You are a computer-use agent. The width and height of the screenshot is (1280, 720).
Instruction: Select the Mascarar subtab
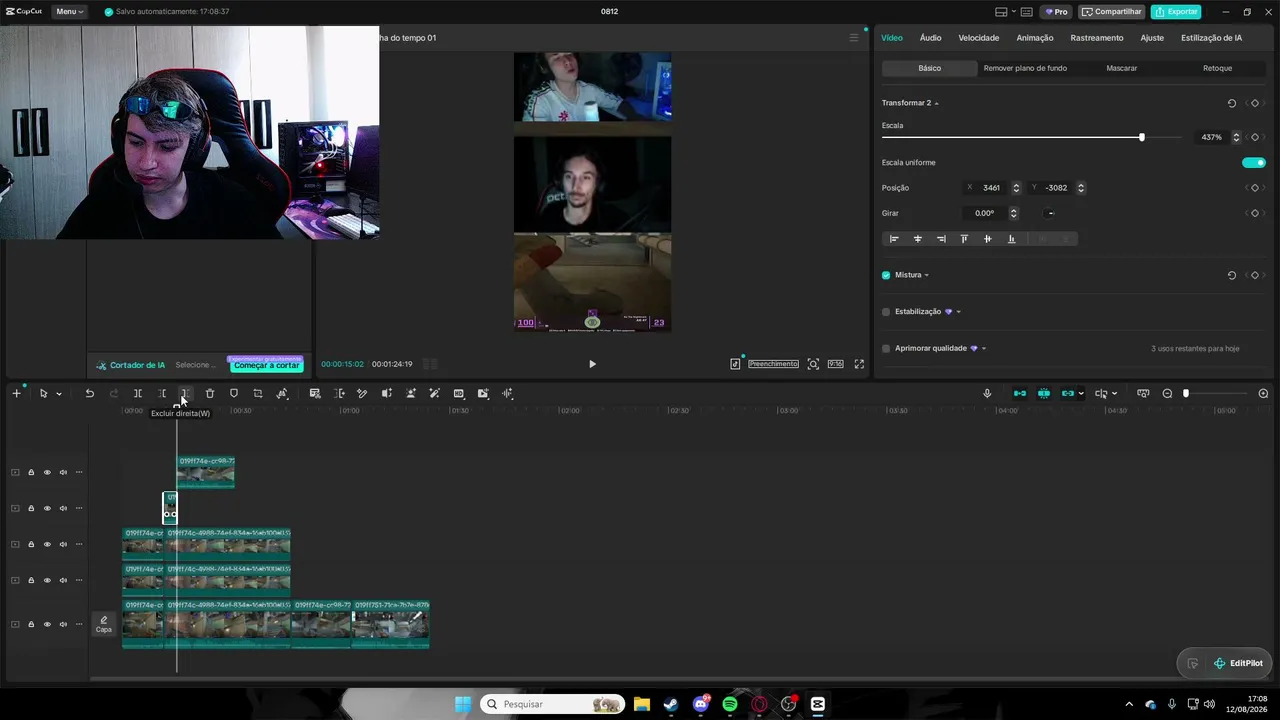(1122, 68)
